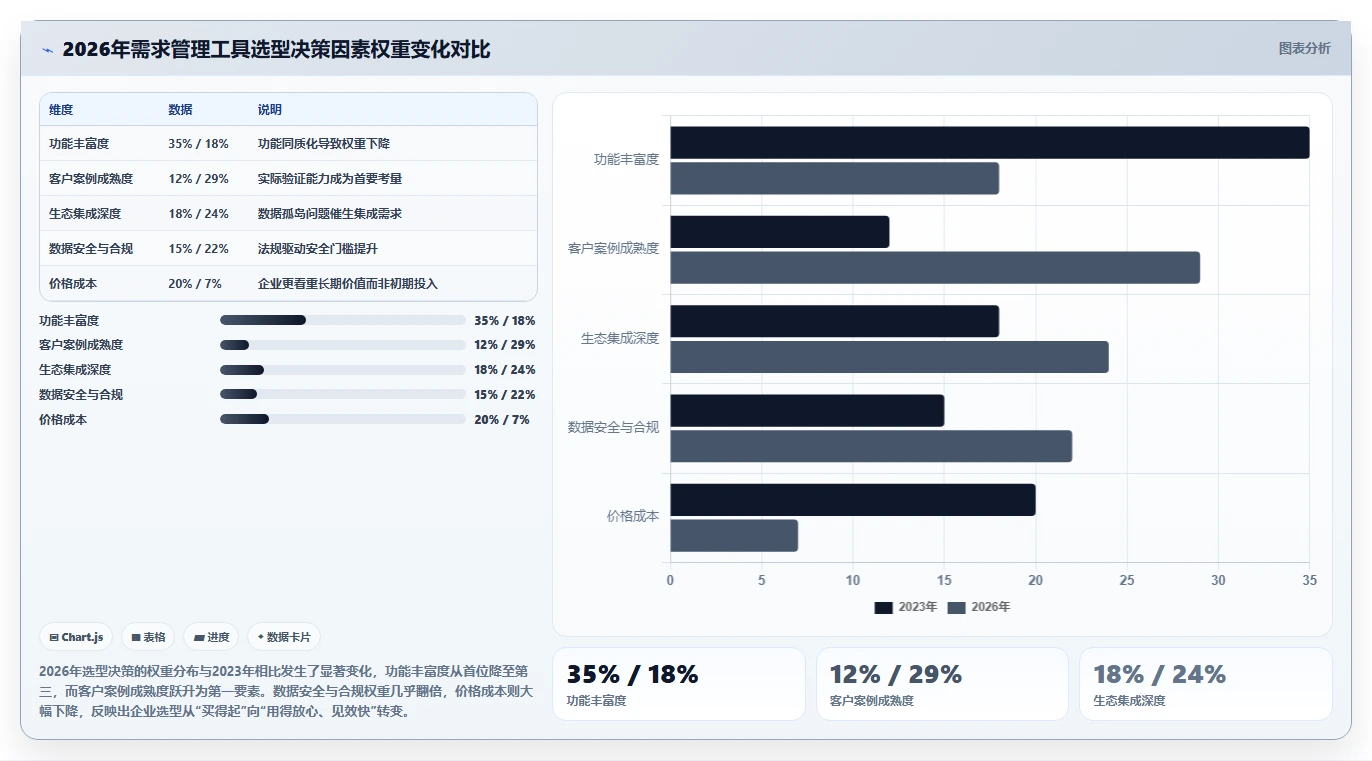Screen dimensions: 1372x761
Task: Click the 数据安全与合规 progress bar
Action: tap(343, 394)
